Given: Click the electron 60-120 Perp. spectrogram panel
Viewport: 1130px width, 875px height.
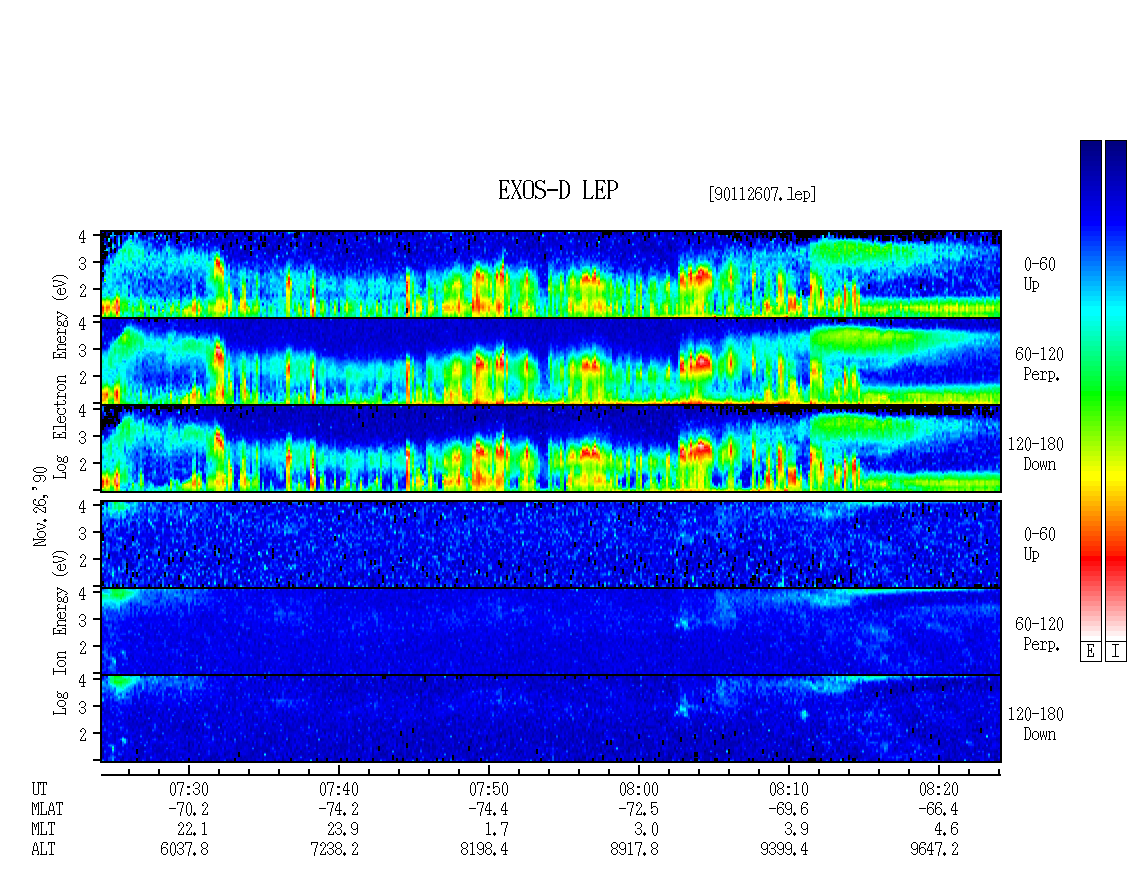Looking at the screenshot, I should (551, 361).
